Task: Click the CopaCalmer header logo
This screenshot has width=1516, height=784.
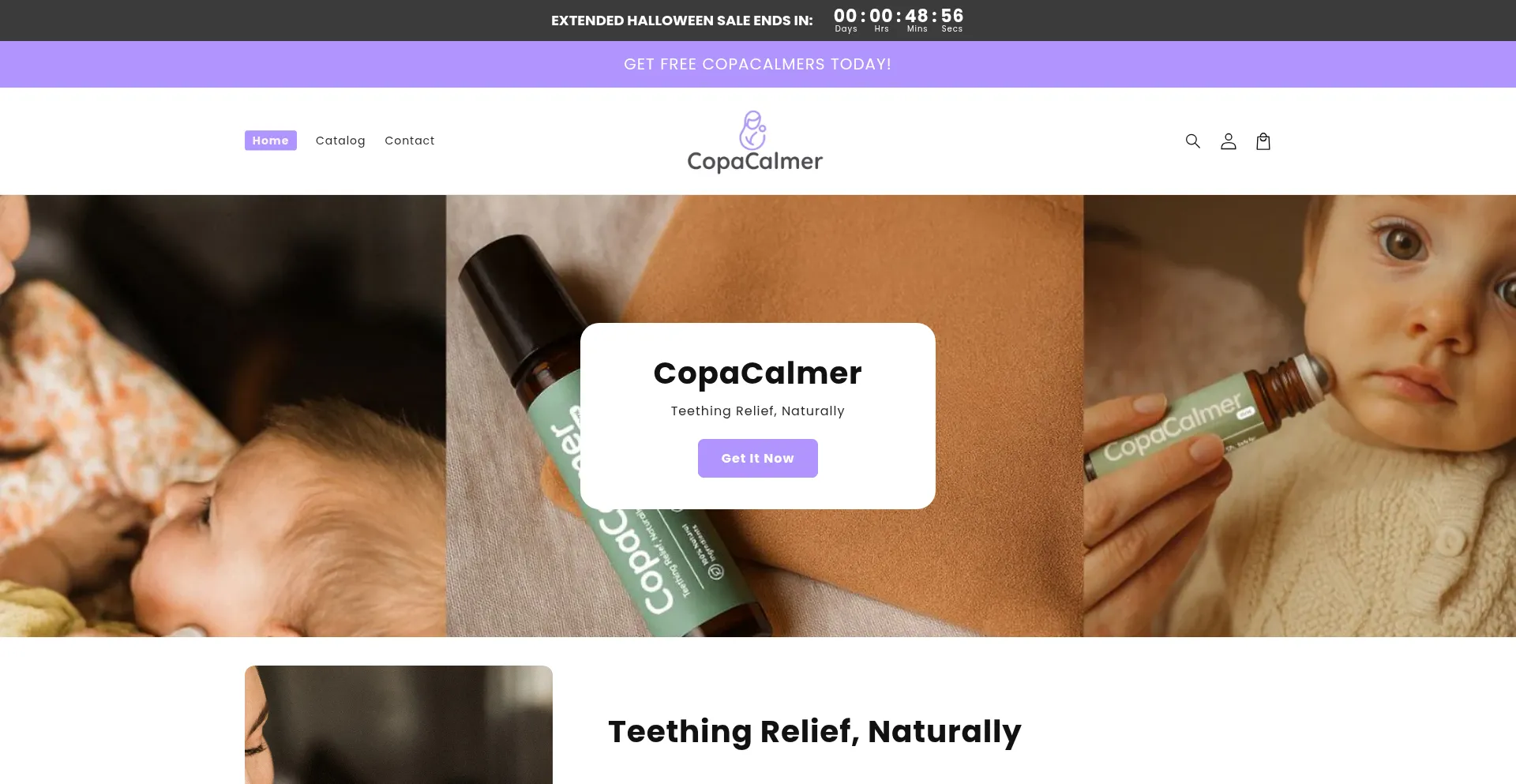Action: (x=755, y=141)
